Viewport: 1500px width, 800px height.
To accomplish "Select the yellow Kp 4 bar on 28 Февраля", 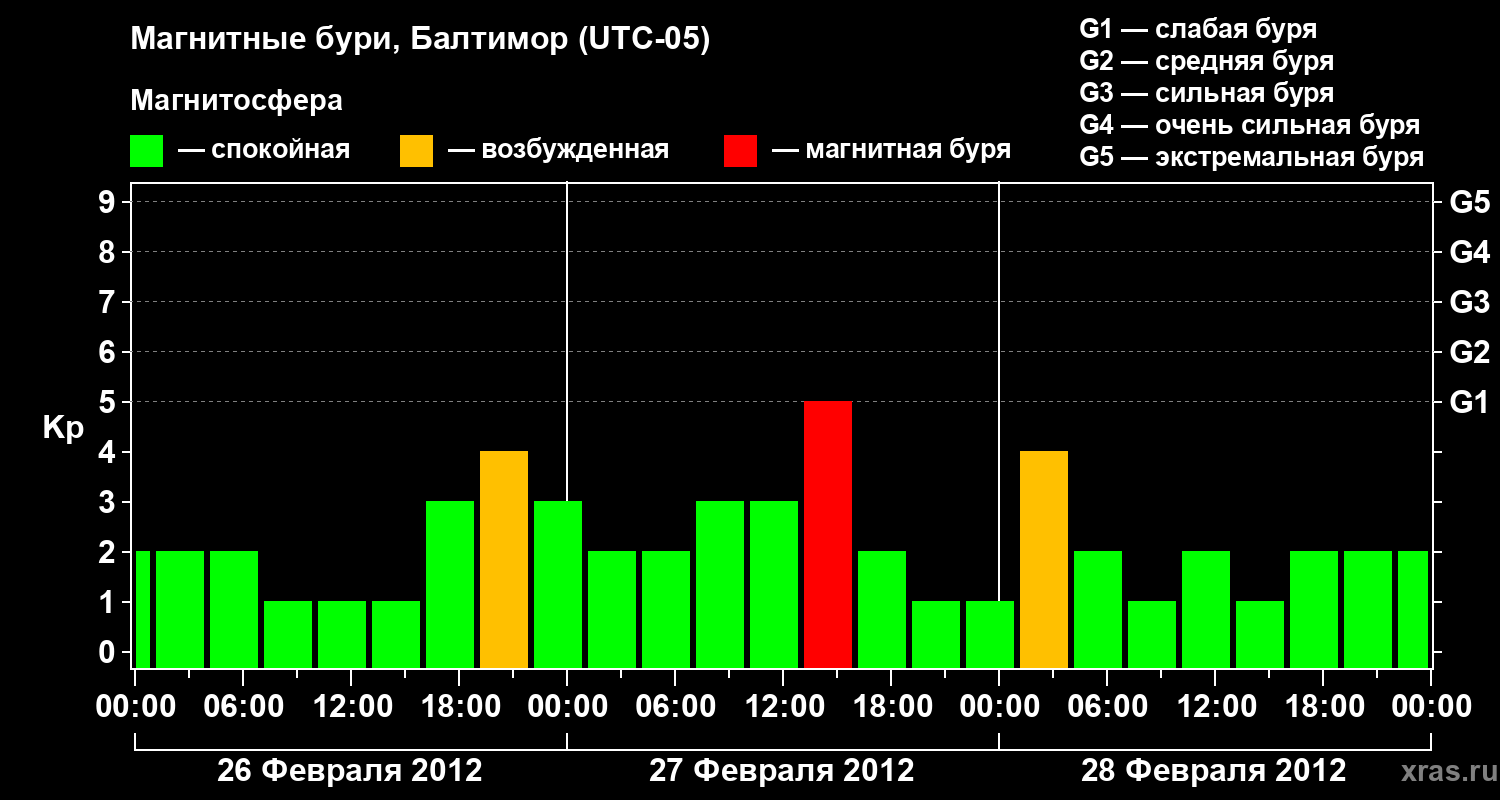I will point(1044,559).
